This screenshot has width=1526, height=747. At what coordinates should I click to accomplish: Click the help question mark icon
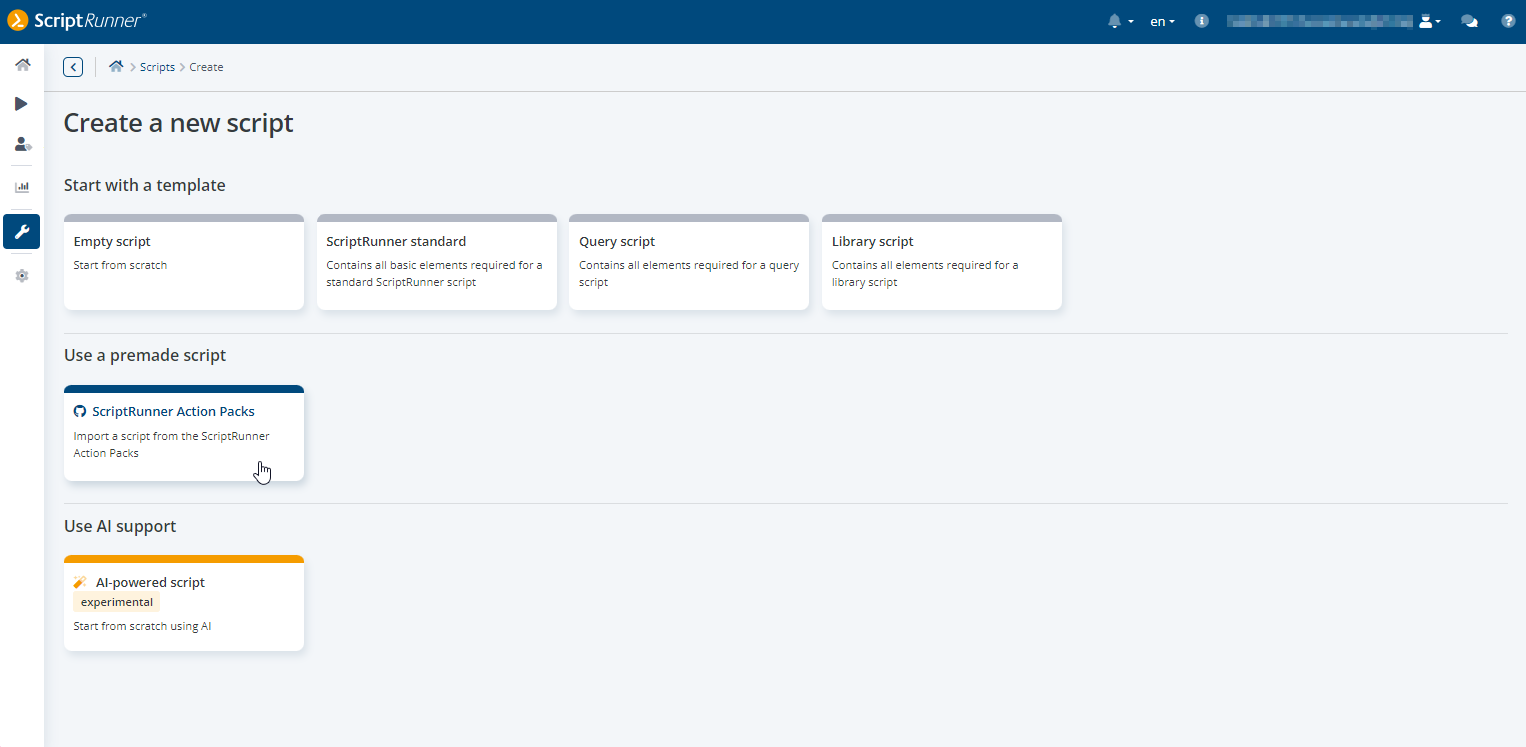point(1508,21)
